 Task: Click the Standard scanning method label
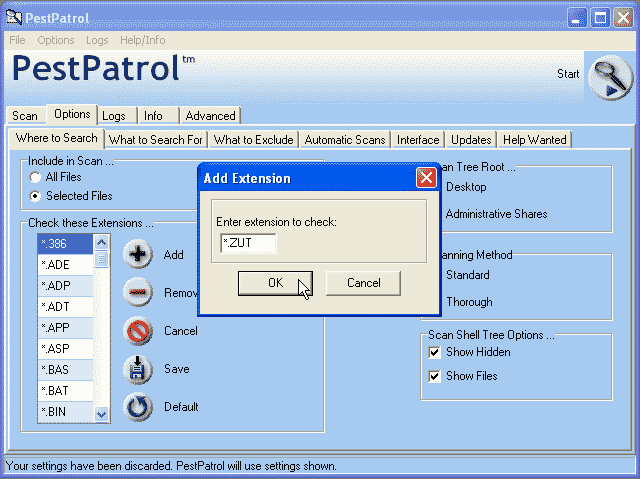[468, 275]
